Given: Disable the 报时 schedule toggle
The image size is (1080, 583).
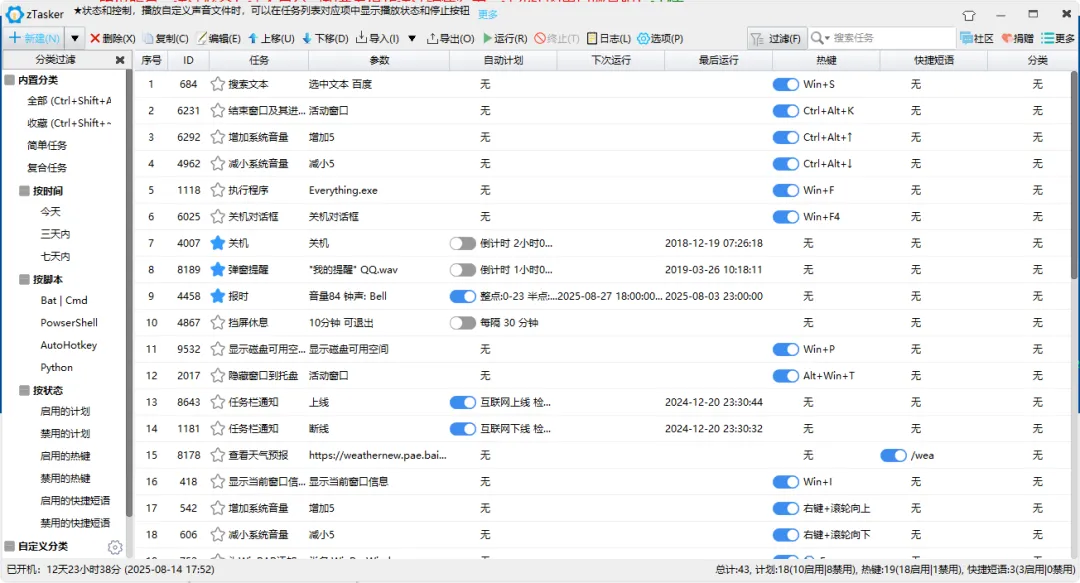Looking at the screenshot, I should [x=462, y=296].
